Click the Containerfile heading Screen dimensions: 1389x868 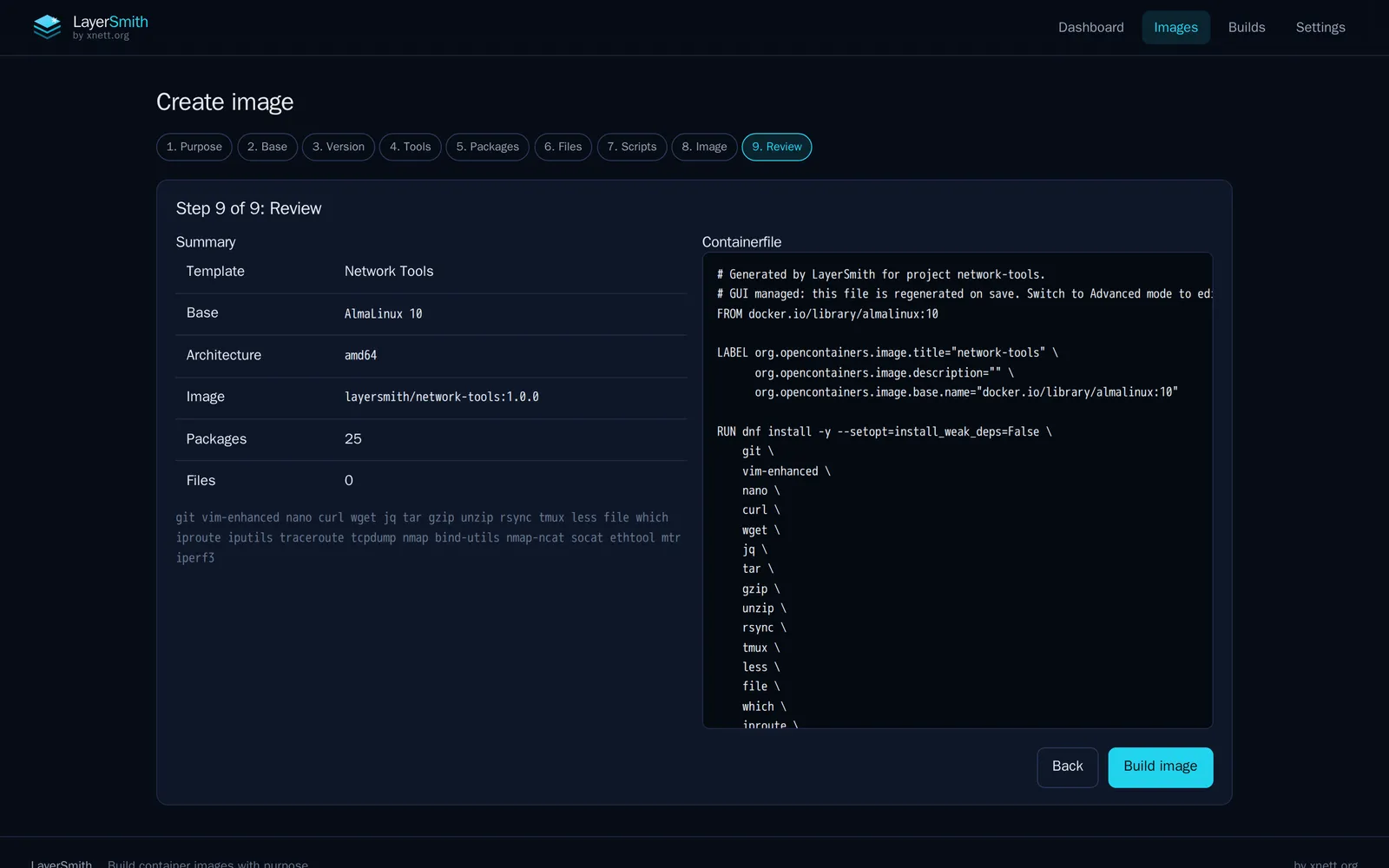[x=742, y=242]
